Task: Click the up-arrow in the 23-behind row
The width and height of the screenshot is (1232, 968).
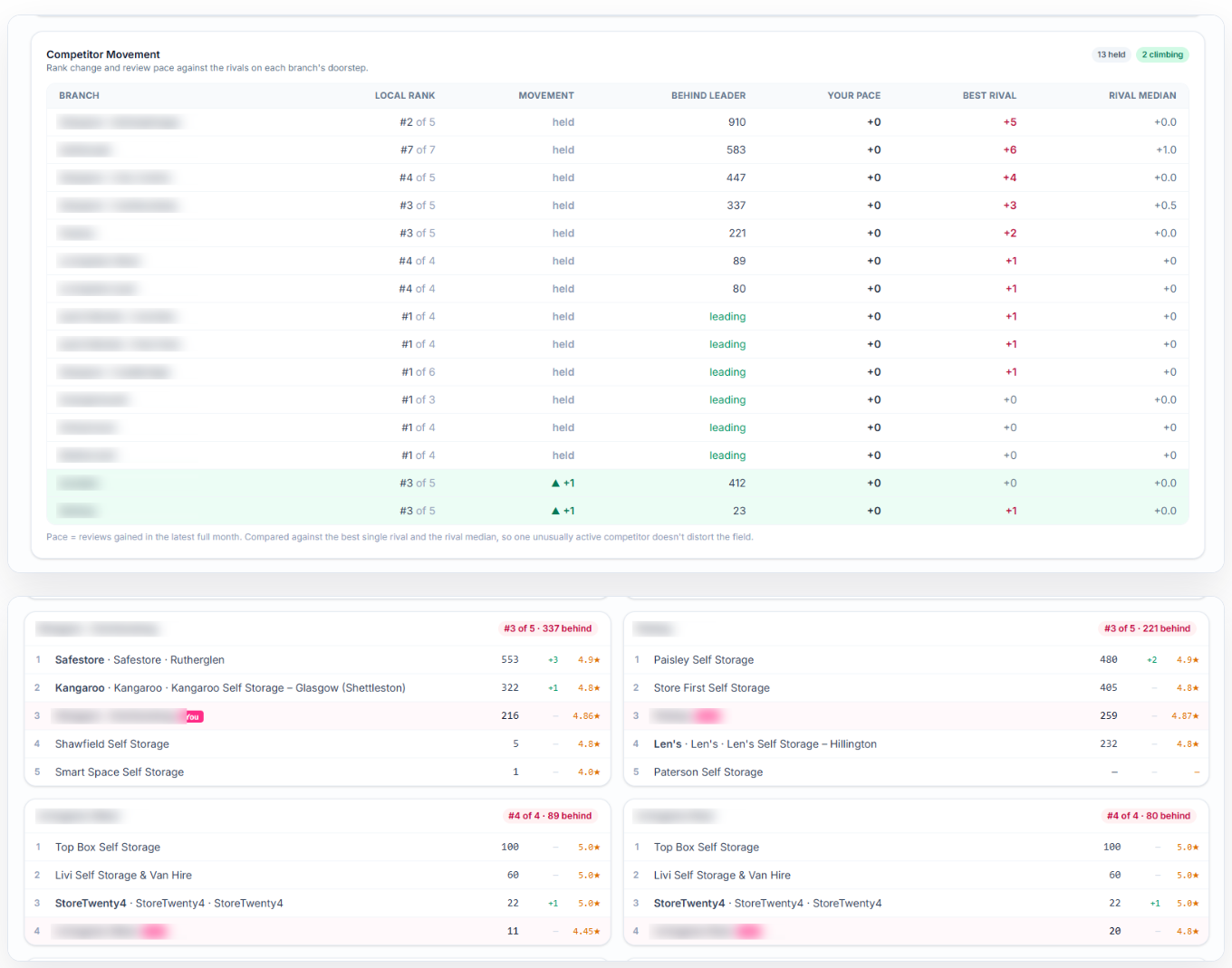Action: (x=555, y=512)
